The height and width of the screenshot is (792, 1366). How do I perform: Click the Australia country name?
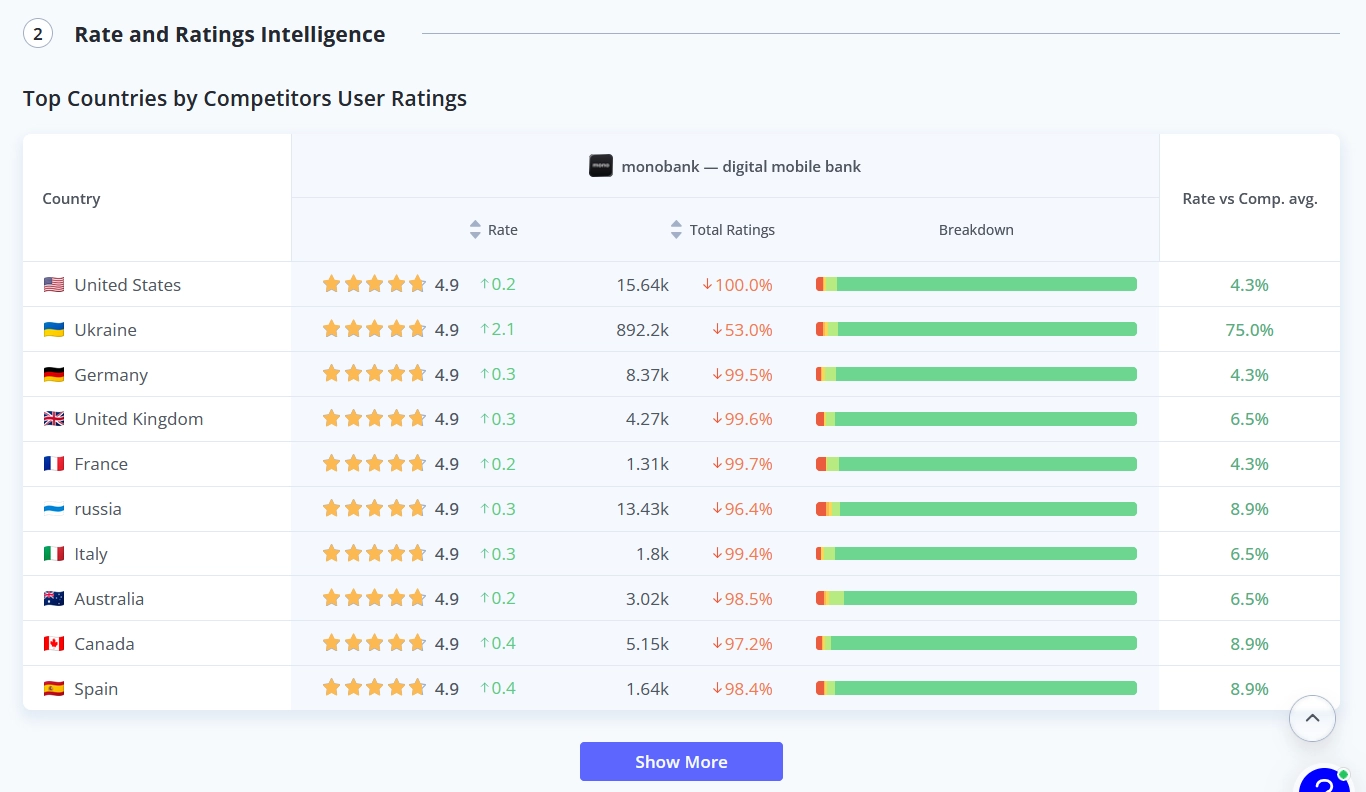109,599
